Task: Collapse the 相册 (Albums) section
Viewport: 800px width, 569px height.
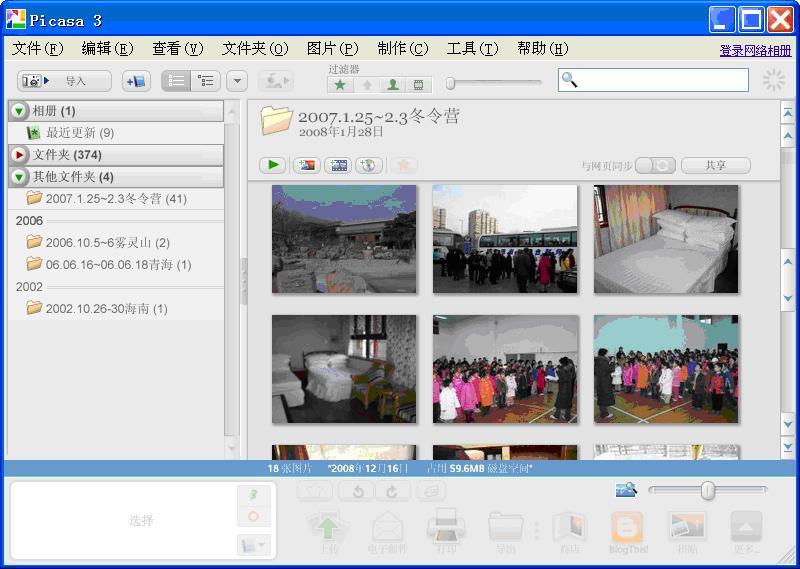Action: pos(19,111)
